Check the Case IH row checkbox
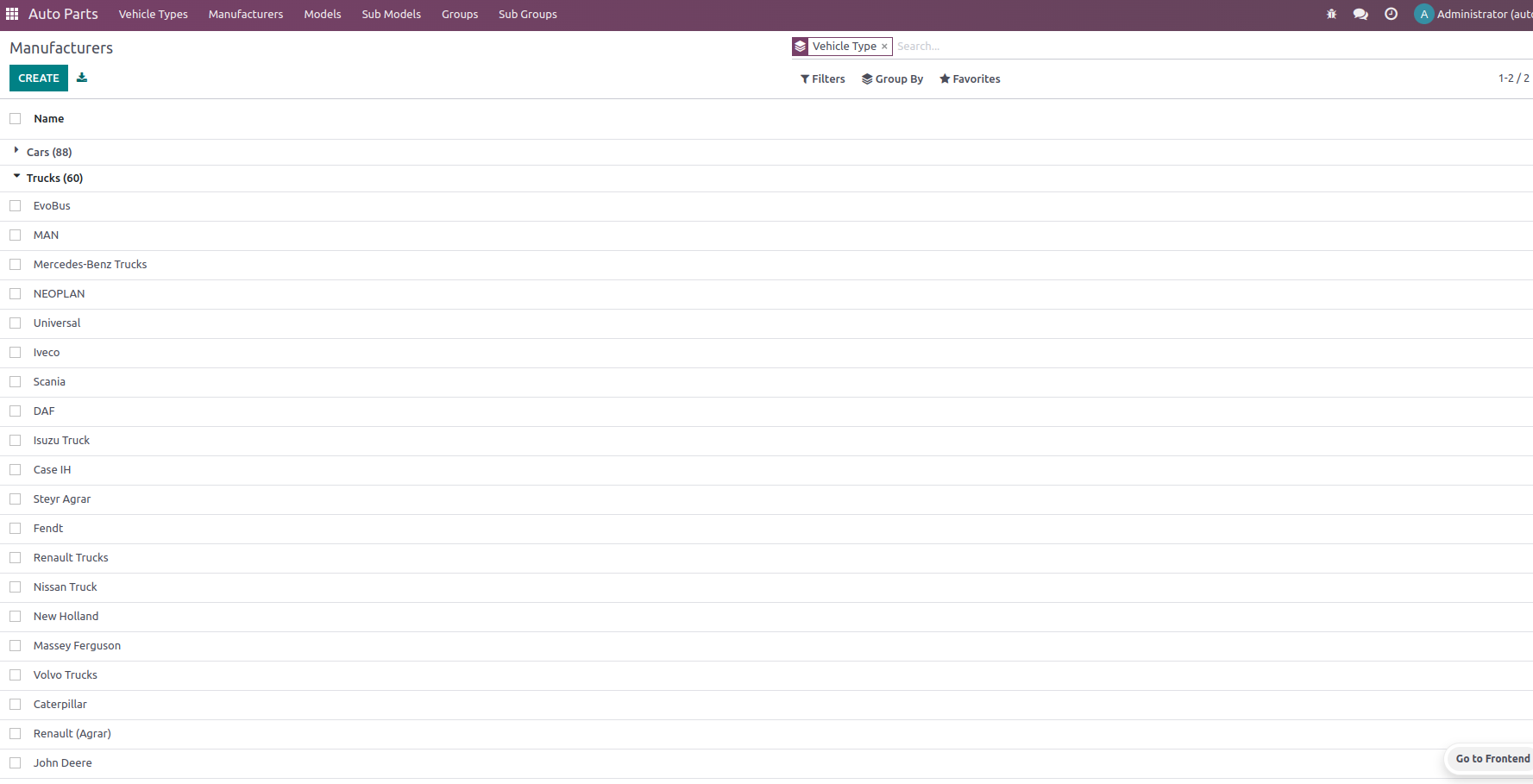This screenshot has height=784, width=1533. pyautogui.click(x=16, y=470)
